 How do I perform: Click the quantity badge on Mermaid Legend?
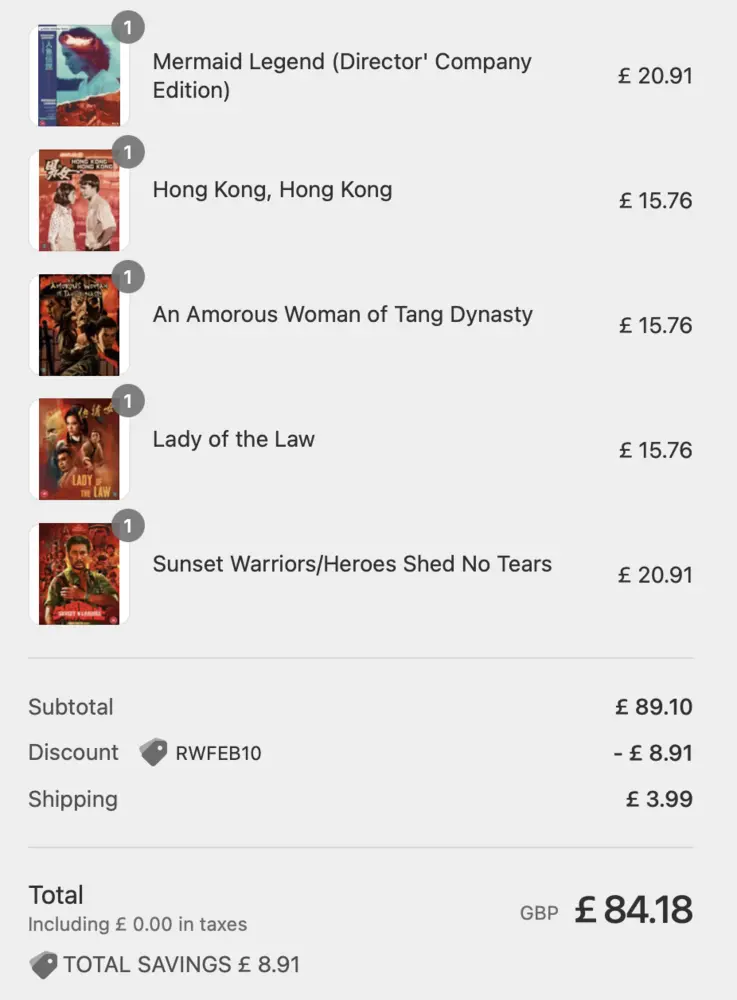point(128,27)
